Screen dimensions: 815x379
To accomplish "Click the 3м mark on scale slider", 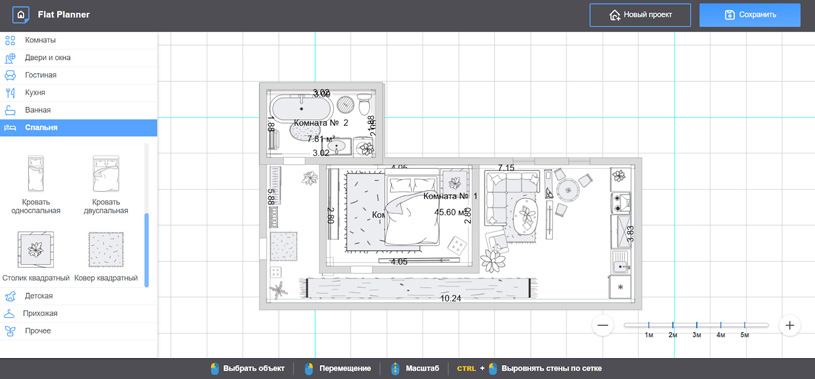I will pyautogui.click(x=696, y=325).
